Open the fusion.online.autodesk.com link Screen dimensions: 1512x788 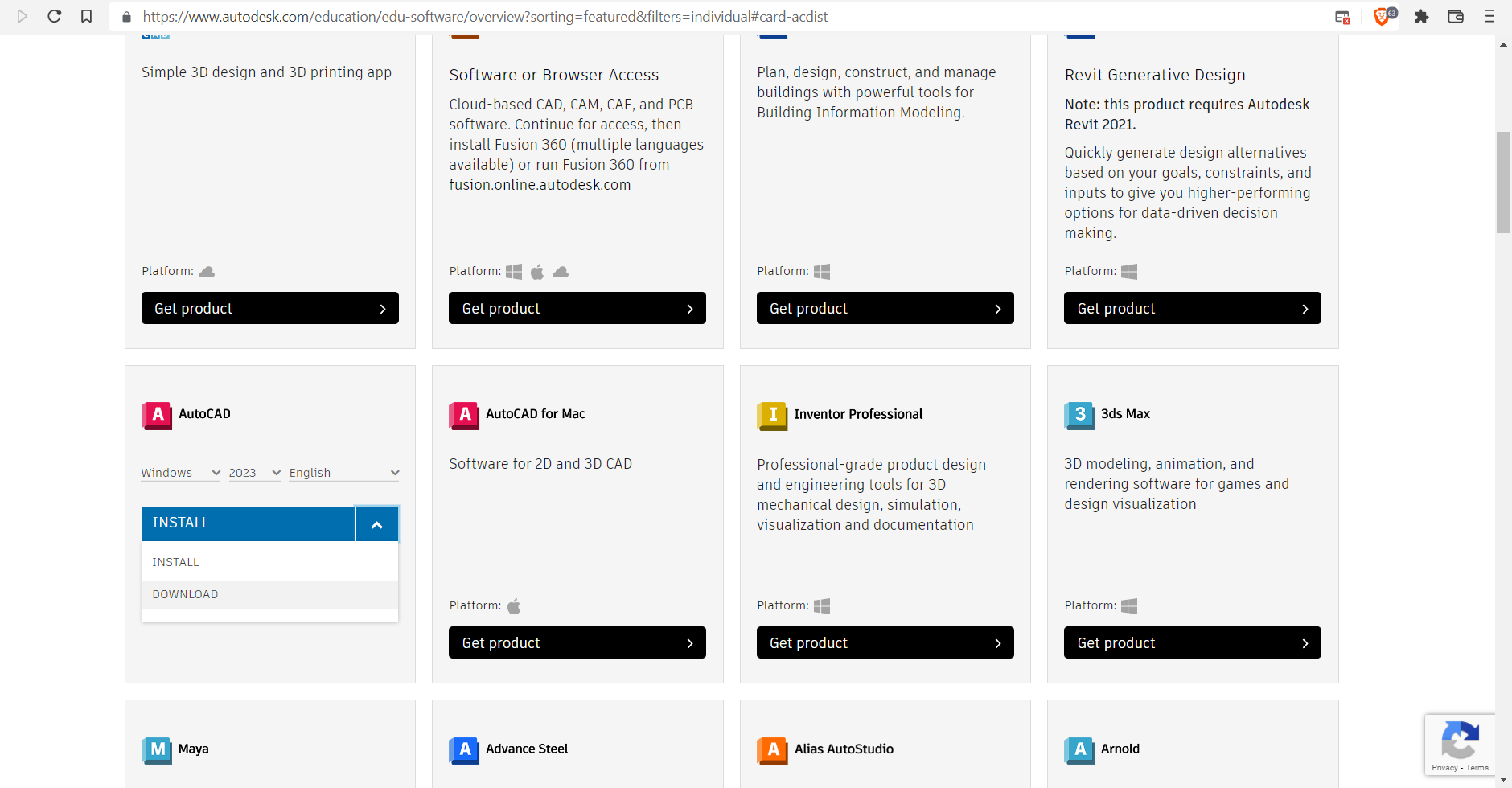click(540, 185)
